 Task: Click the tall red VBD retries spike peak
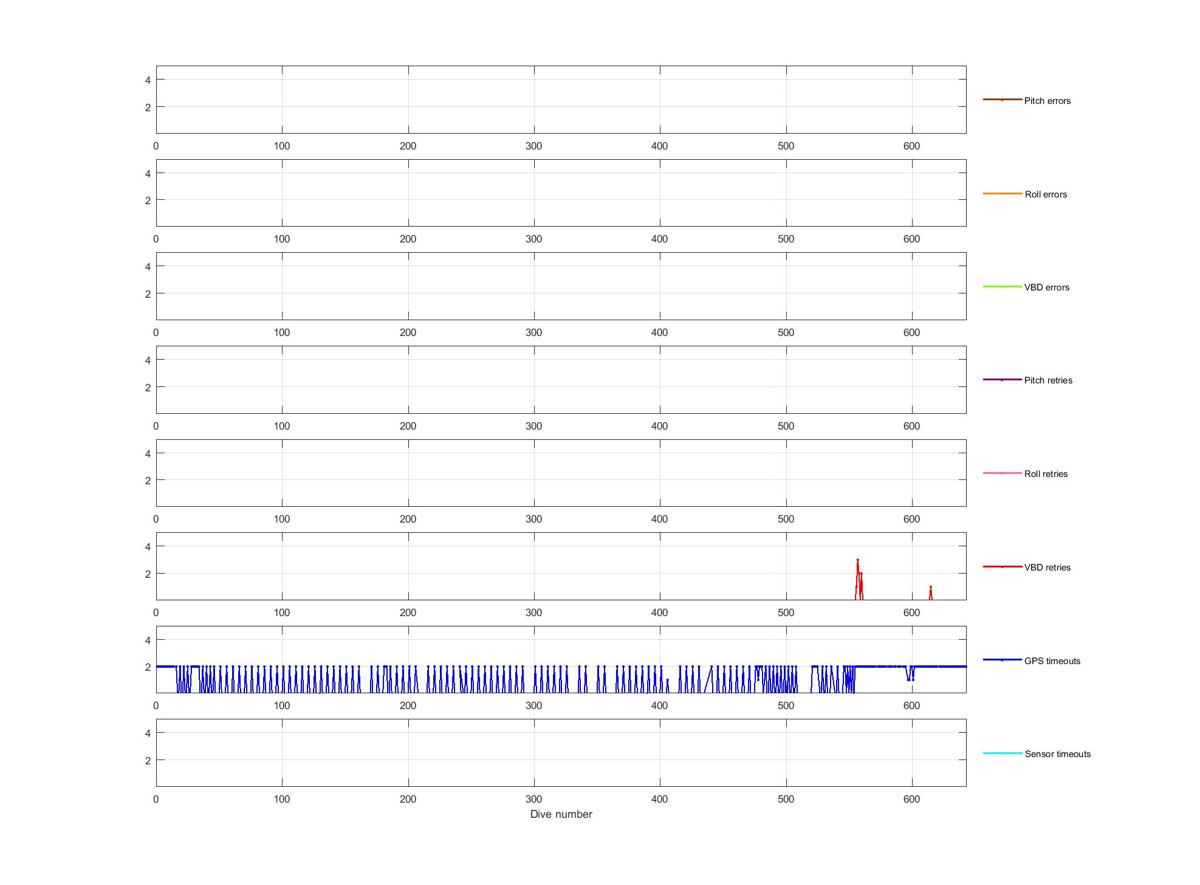(x=857, y=560)
